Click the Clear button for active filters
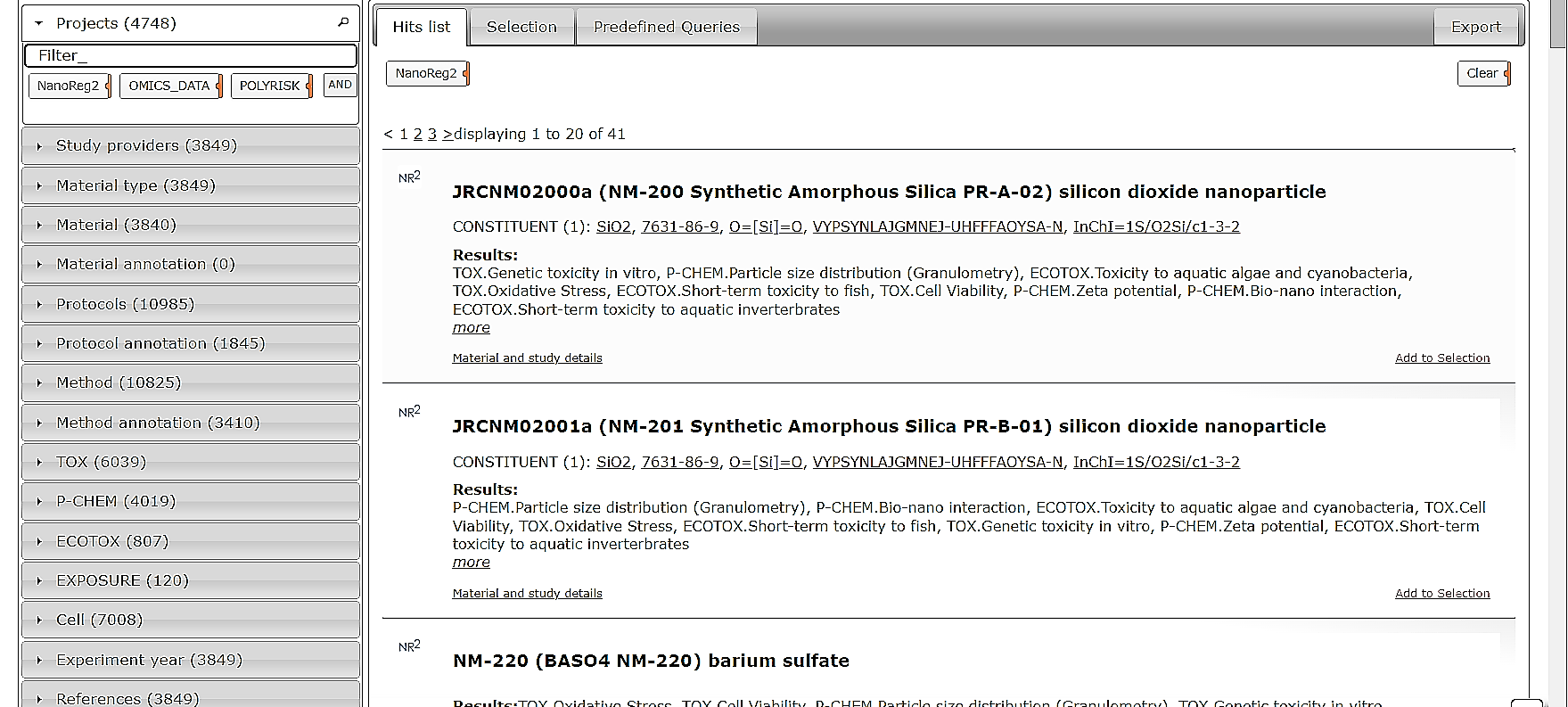This screenshot has height=707, width=1568. coord(1482,73)
